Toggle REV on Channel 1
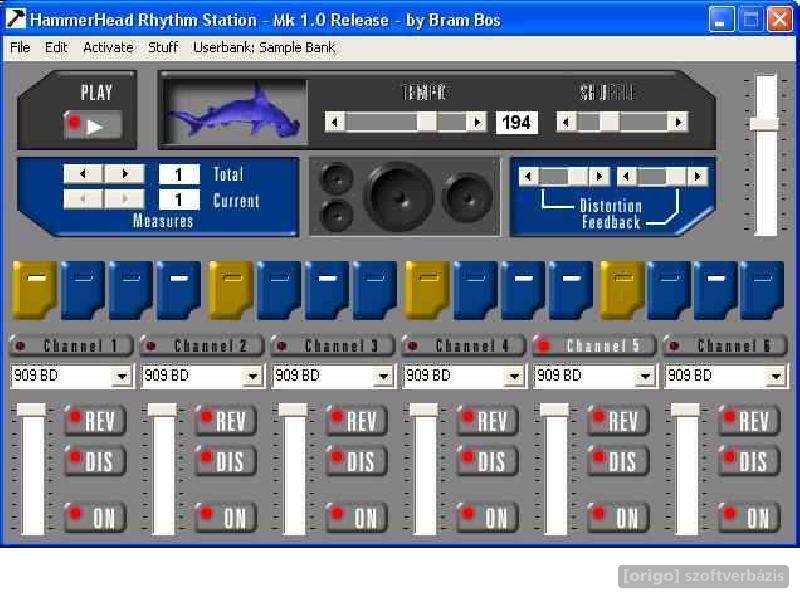 [x=95, y=421]
